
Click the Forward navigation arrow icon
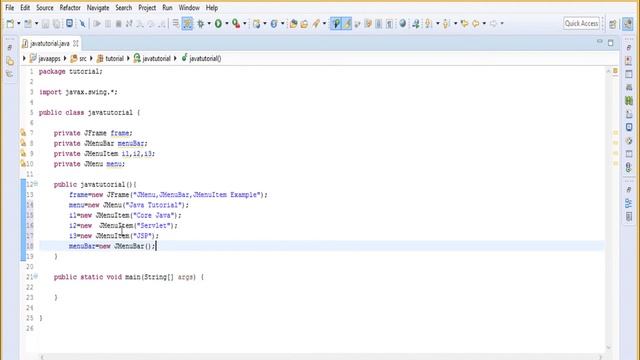pos(493,24)
